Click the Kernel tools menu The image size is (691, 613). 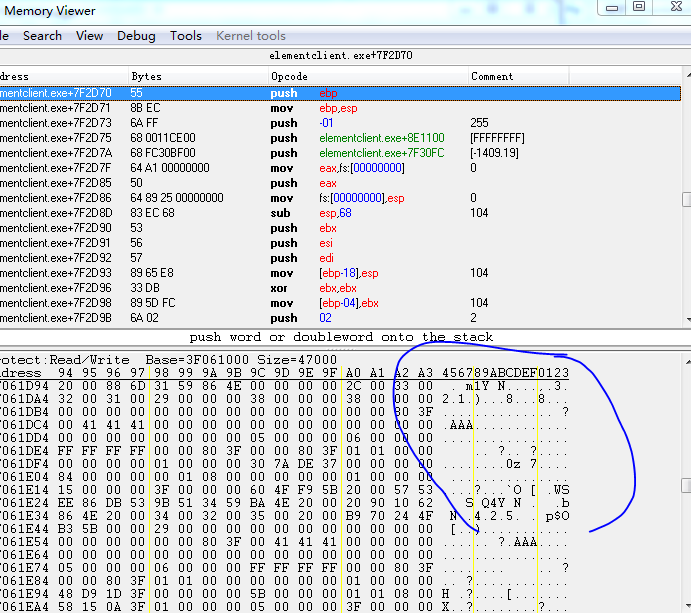(251, 36)
